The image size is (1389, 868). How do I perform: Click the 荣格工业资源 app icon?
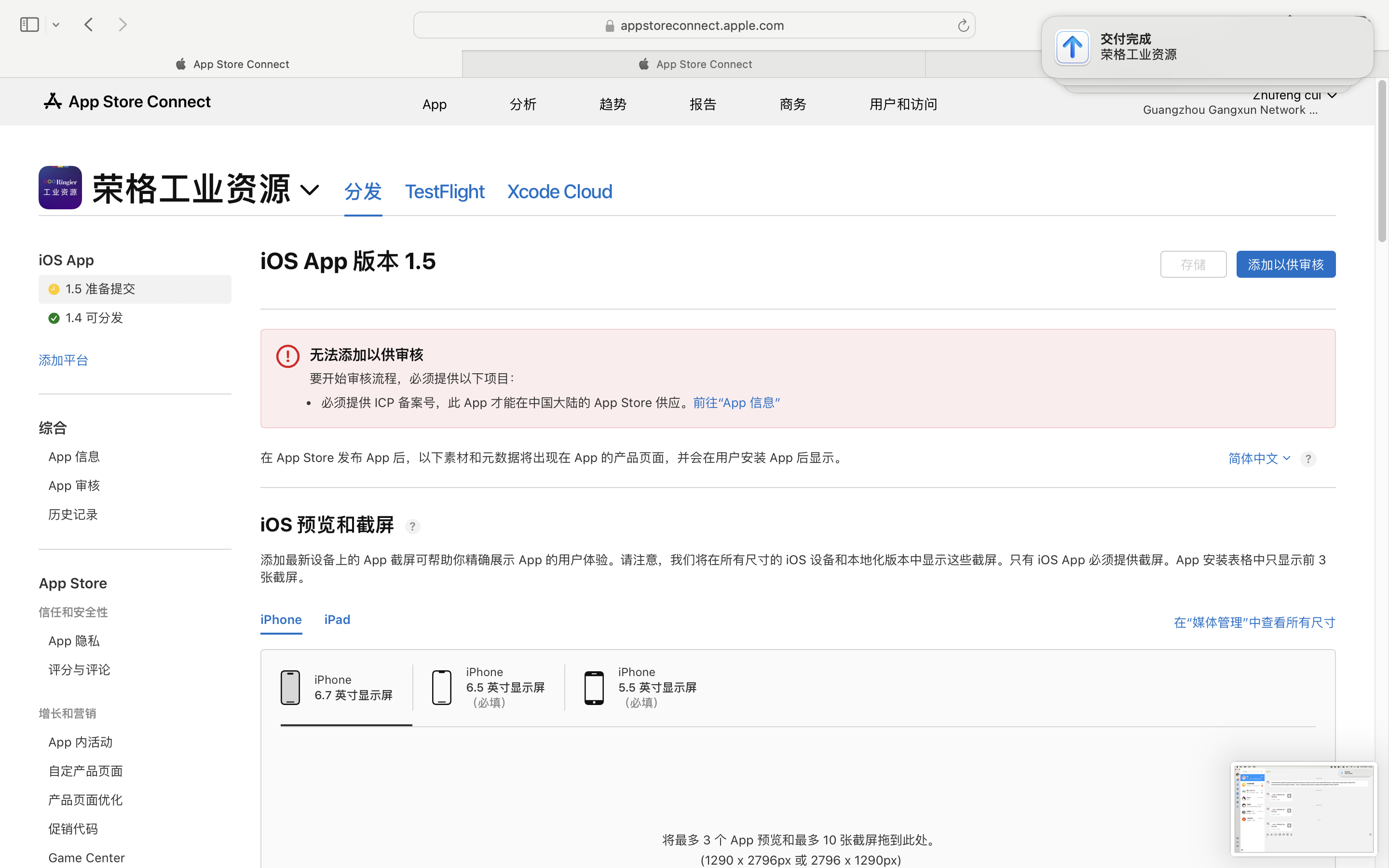click(60, 188)
